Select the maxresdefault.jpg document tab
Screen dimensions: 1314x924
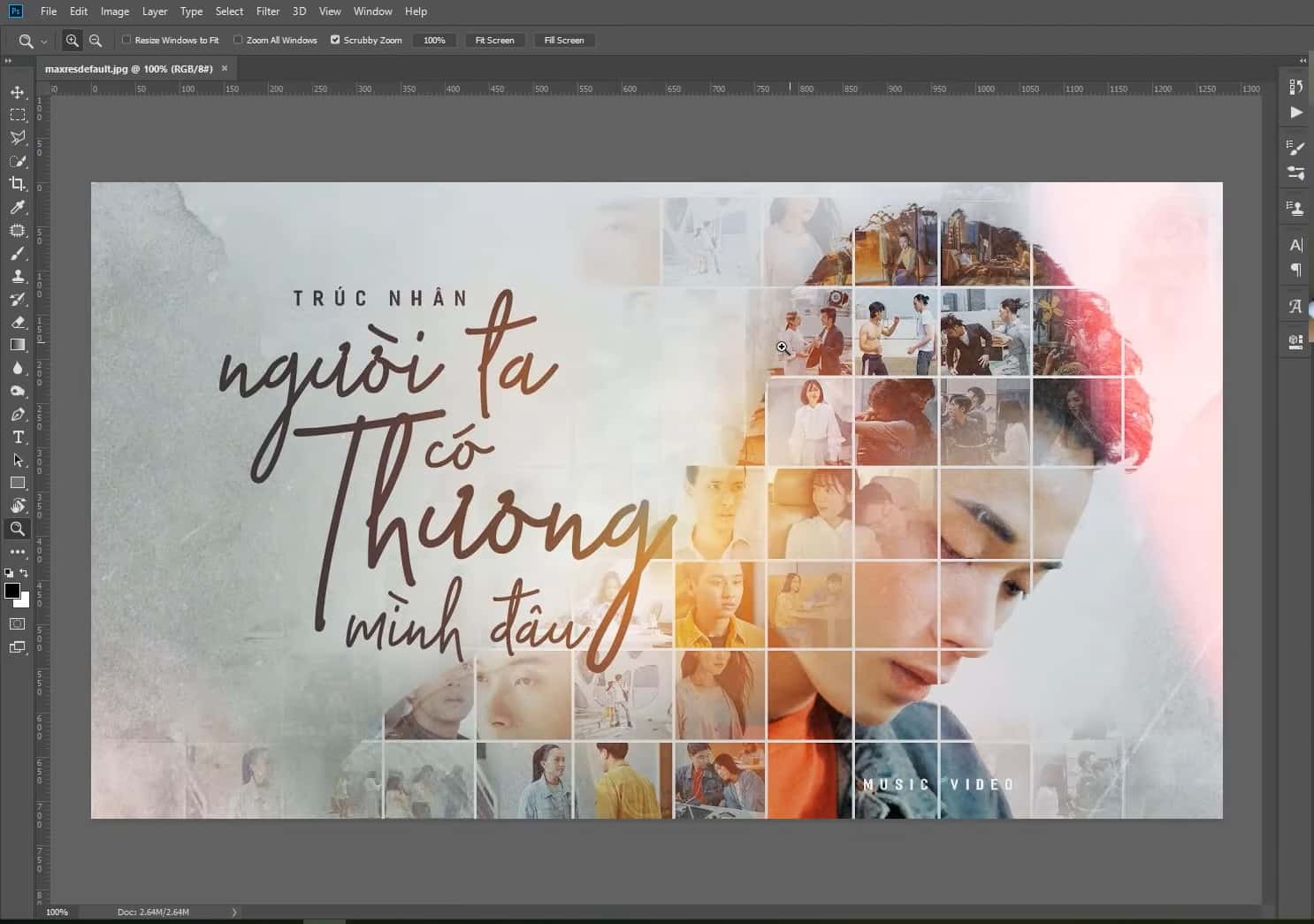[x=129, y=68]
